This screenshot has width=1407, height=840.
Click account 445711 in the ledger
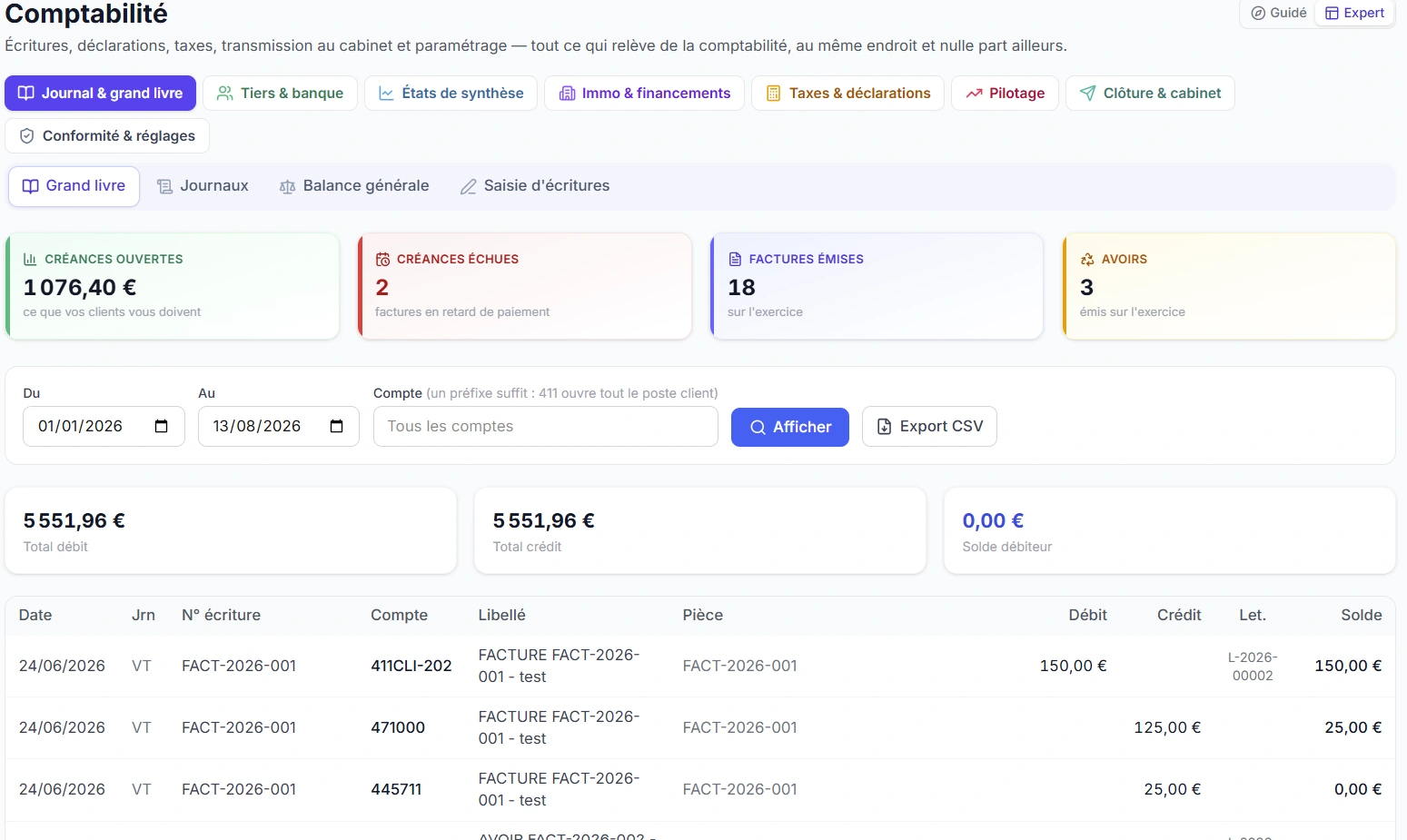pos(396,789)
